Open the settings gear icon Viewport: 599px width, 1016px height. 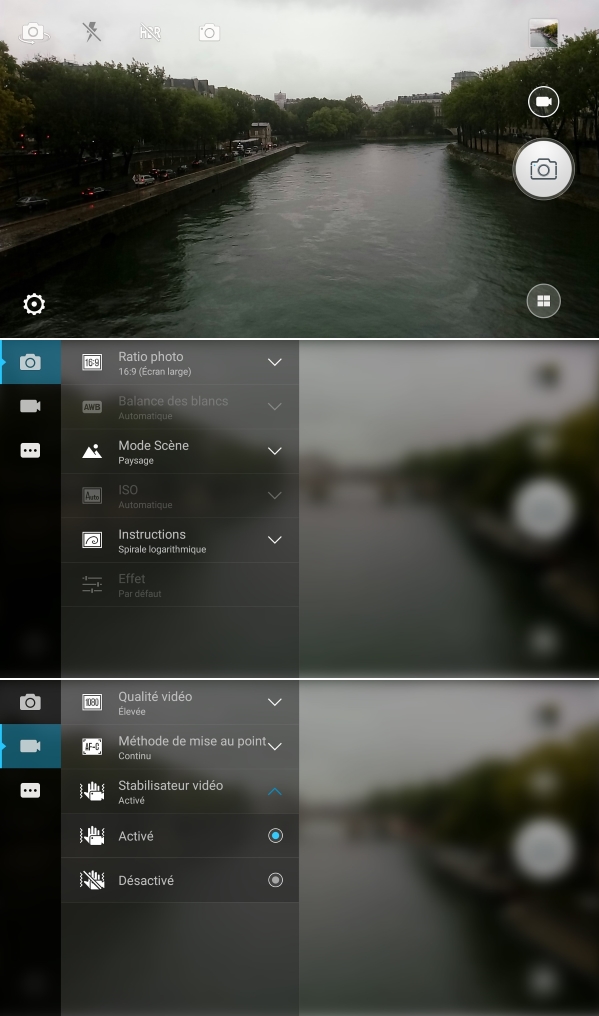click(x=34, y=304)
